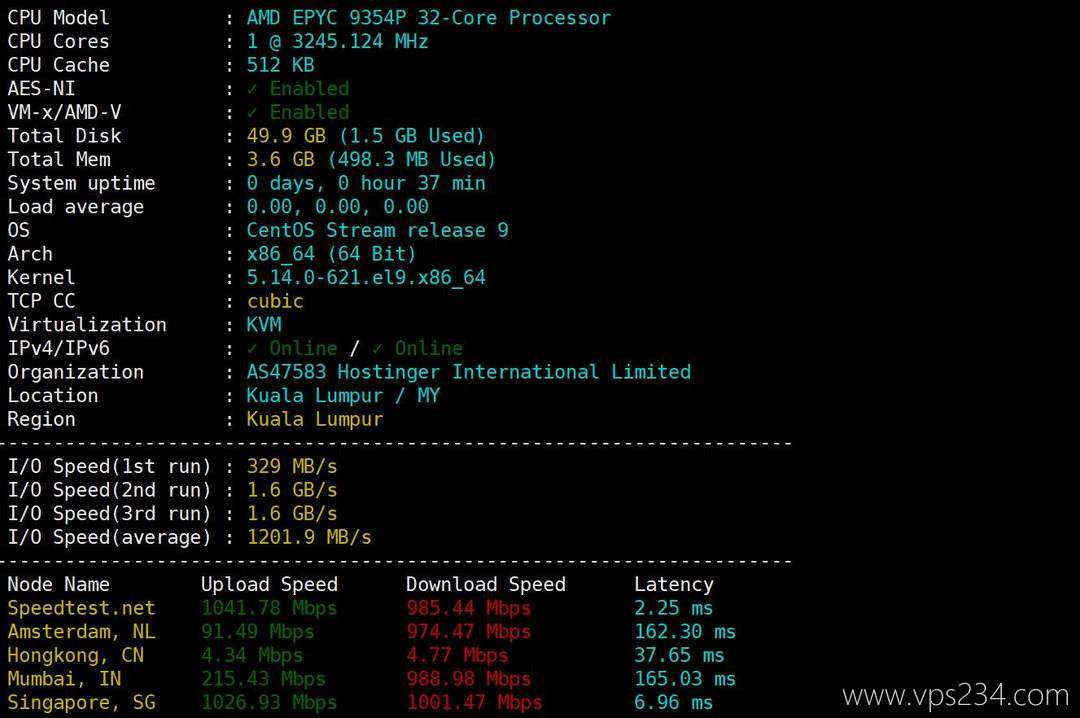
Task: Click the kernel version 5.14.0-621 text
Action: (x=366, y=278)
